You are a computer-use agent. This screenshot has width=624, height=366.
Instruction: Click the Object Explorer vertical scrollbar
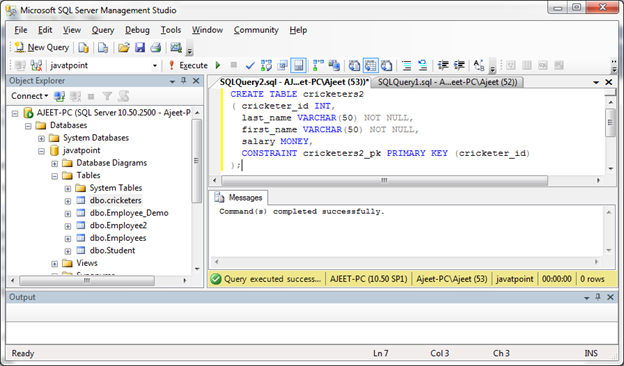click(197, 161)
